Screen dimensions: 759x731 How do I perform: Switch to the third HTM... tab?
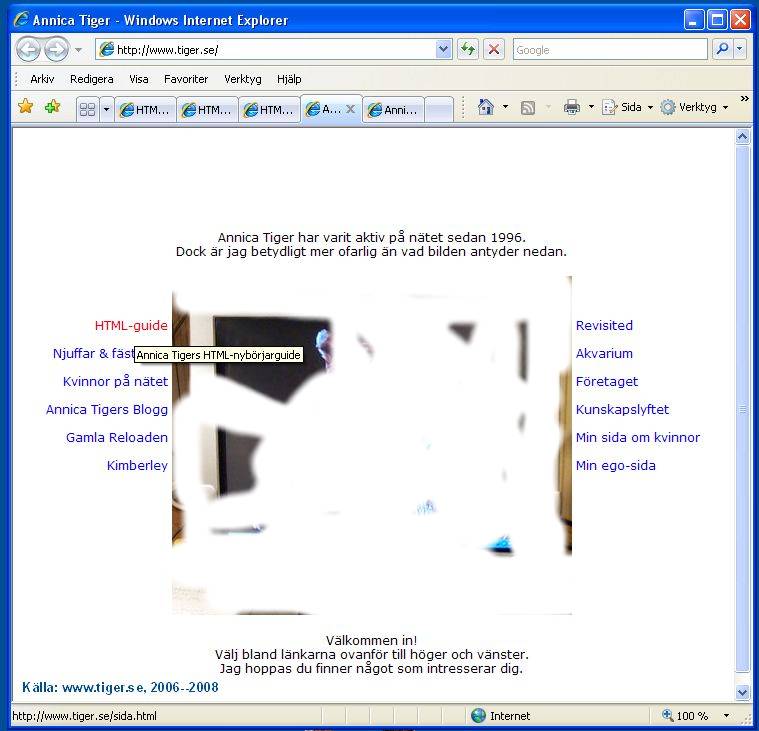pyautogui.click(x=269, y=110)
